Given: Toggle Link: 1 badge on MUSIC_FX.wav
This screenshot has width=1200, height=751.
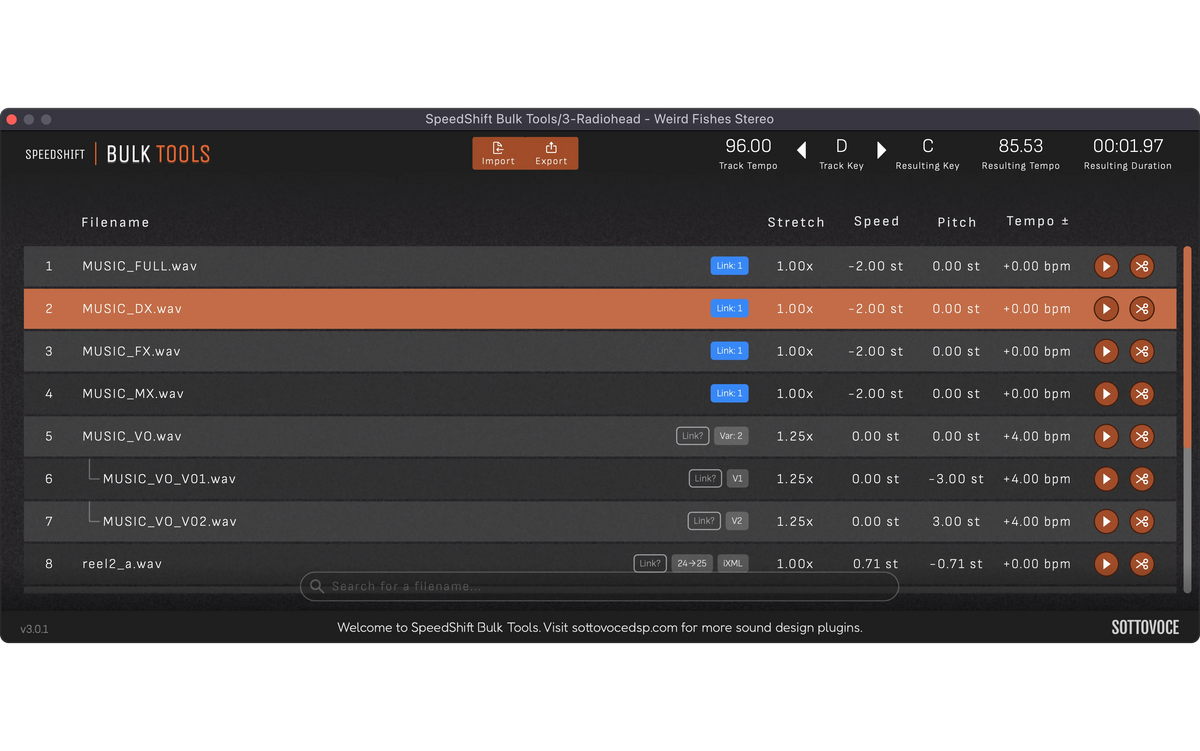Looking at the screenshot, I should 729,351.
